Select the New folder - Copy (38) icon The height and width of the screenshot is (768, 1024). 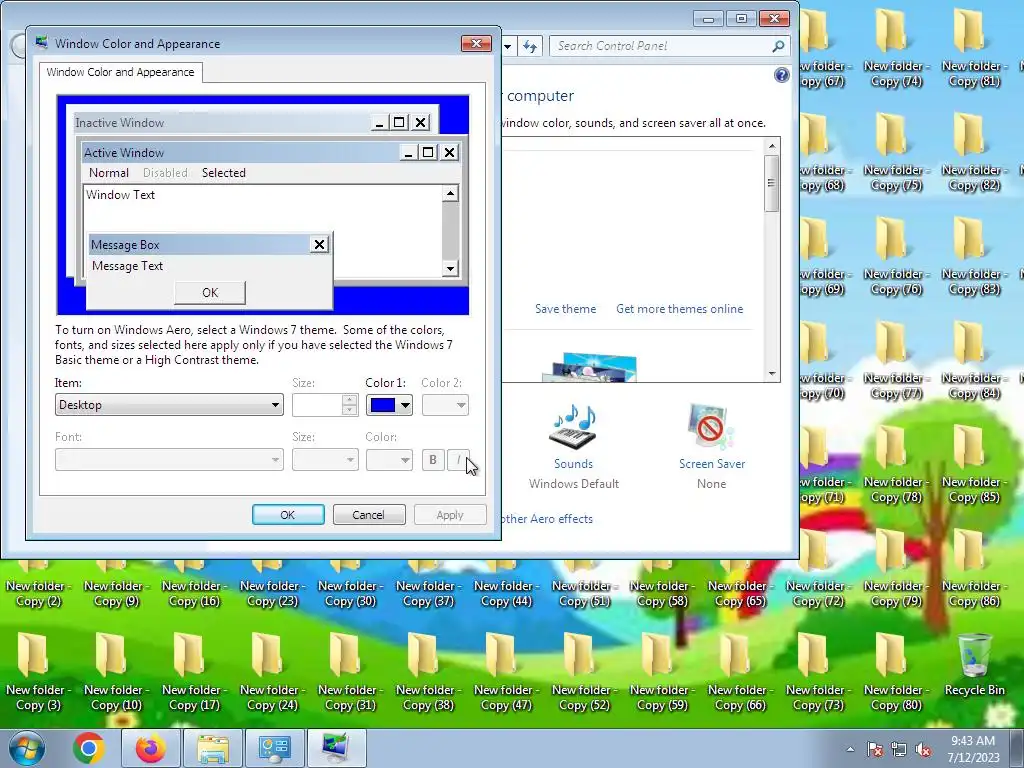point(428,672)
